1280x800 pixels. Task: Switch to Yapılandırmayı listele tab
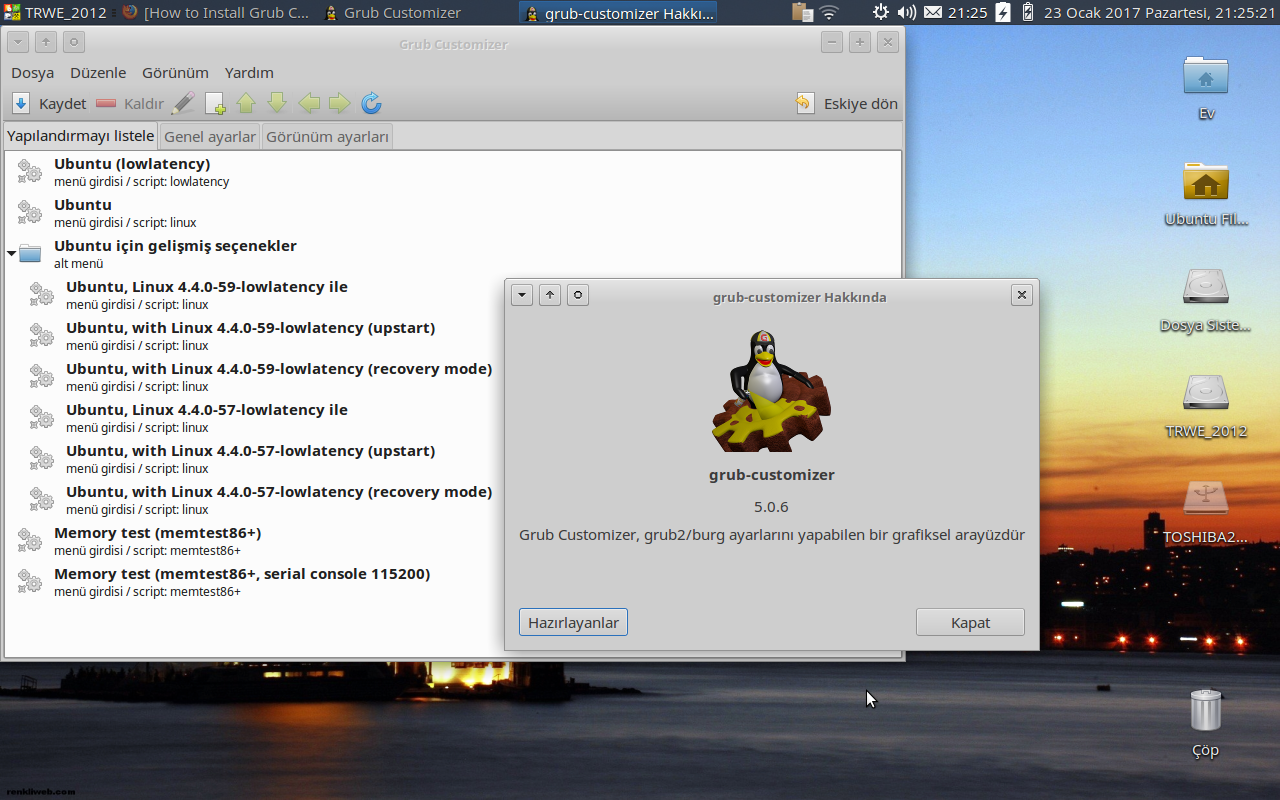tap(81, 135)
